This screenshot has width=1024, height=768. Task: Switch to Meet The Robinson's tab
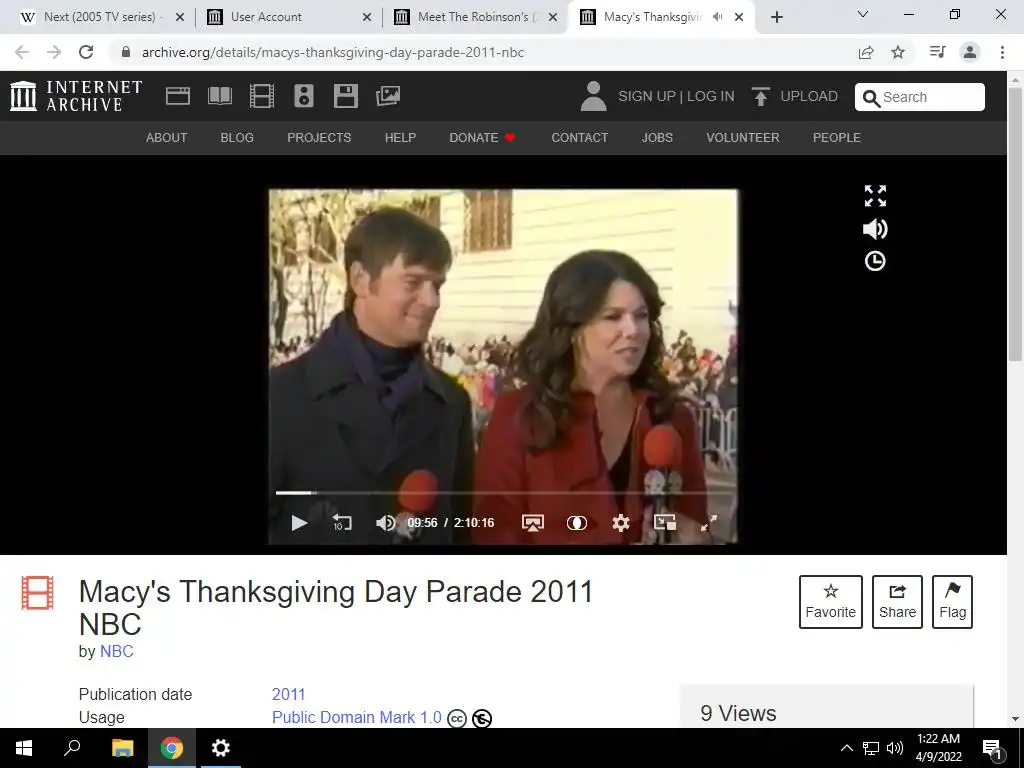pyautogui.click(x=475, y=17)
